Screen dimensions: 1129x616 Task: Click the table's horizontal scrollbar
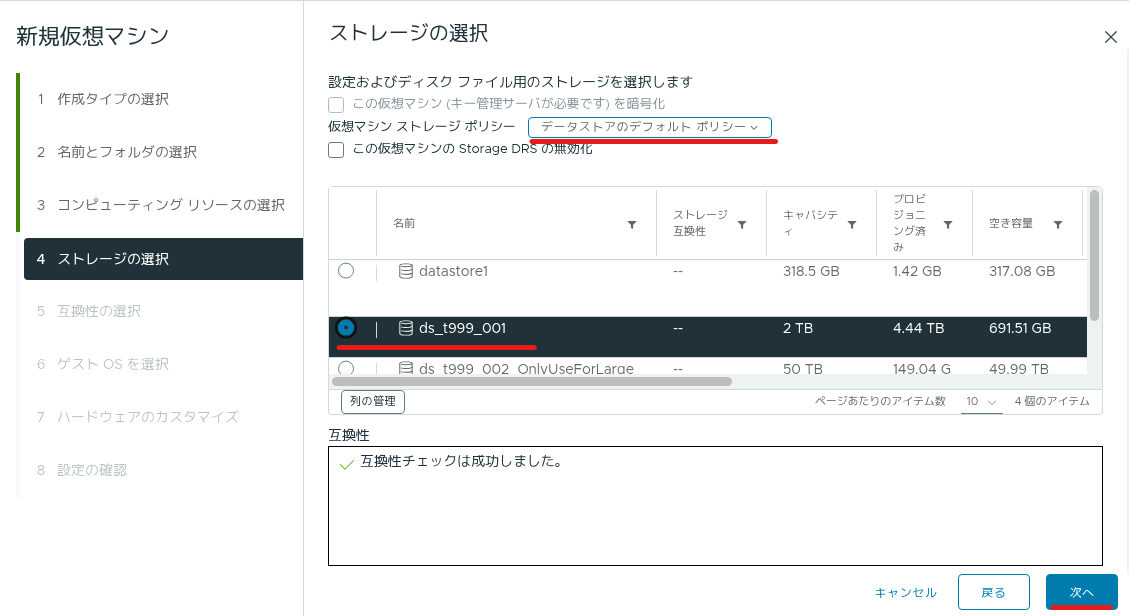pos(532,381)
